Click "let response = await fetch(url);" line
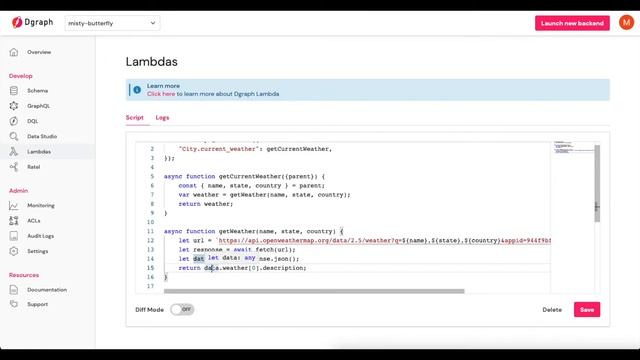The image size is (640, 360). (237, 249)
